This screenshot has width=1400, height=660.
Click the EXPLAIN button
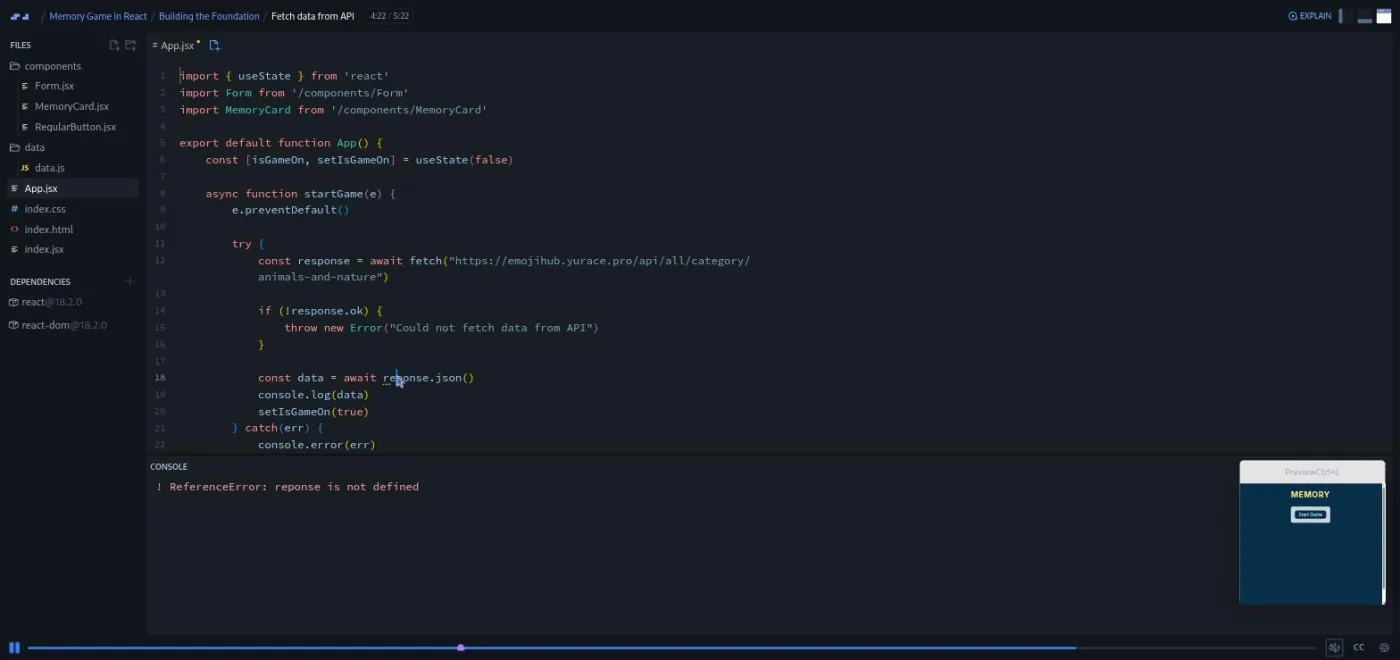(x=1310, y=16)
